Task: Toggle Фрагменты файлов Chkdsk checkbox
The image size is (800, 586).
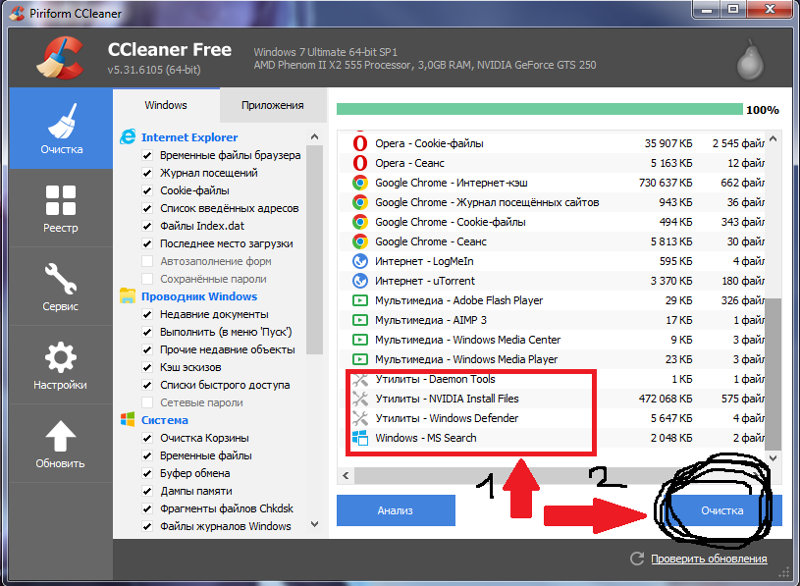Action: coord(147,508)
